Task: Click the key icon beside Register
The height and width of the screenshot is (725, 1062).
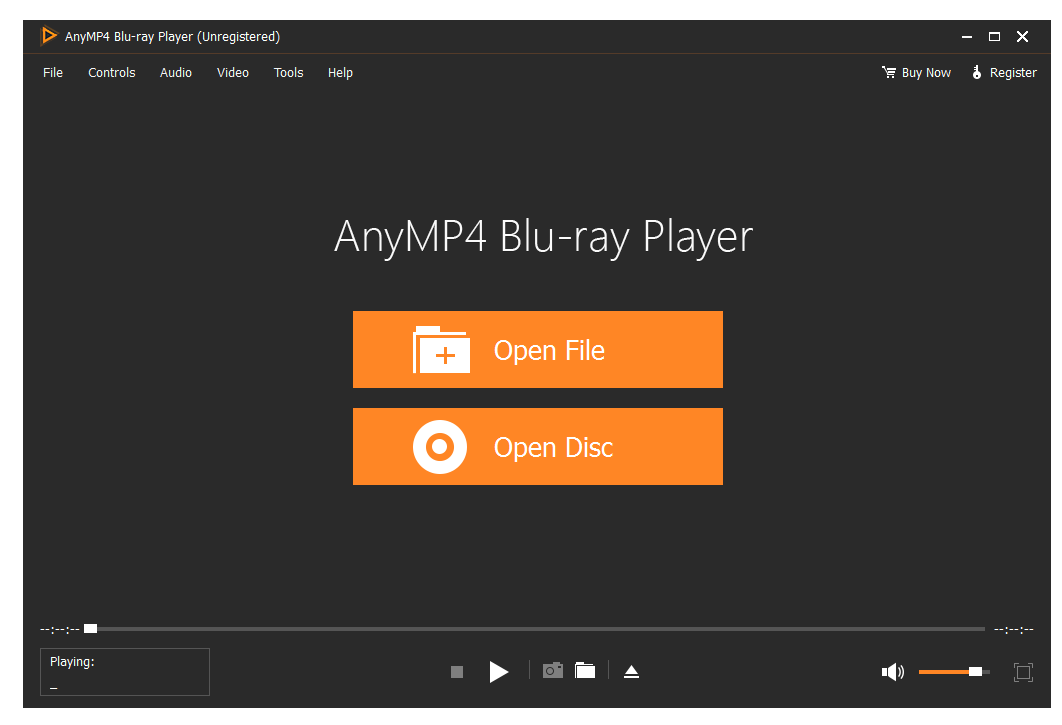Action: tap(977, 72)
